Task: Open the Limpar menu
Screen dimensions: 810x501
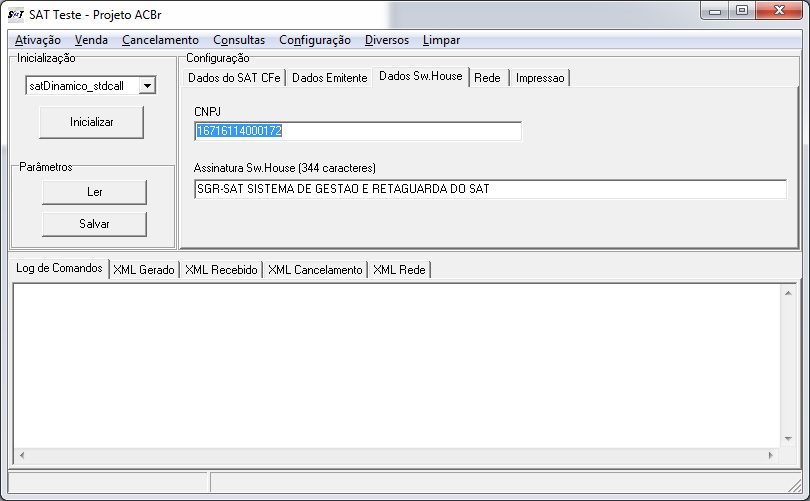Action: (x=441, y=40)
